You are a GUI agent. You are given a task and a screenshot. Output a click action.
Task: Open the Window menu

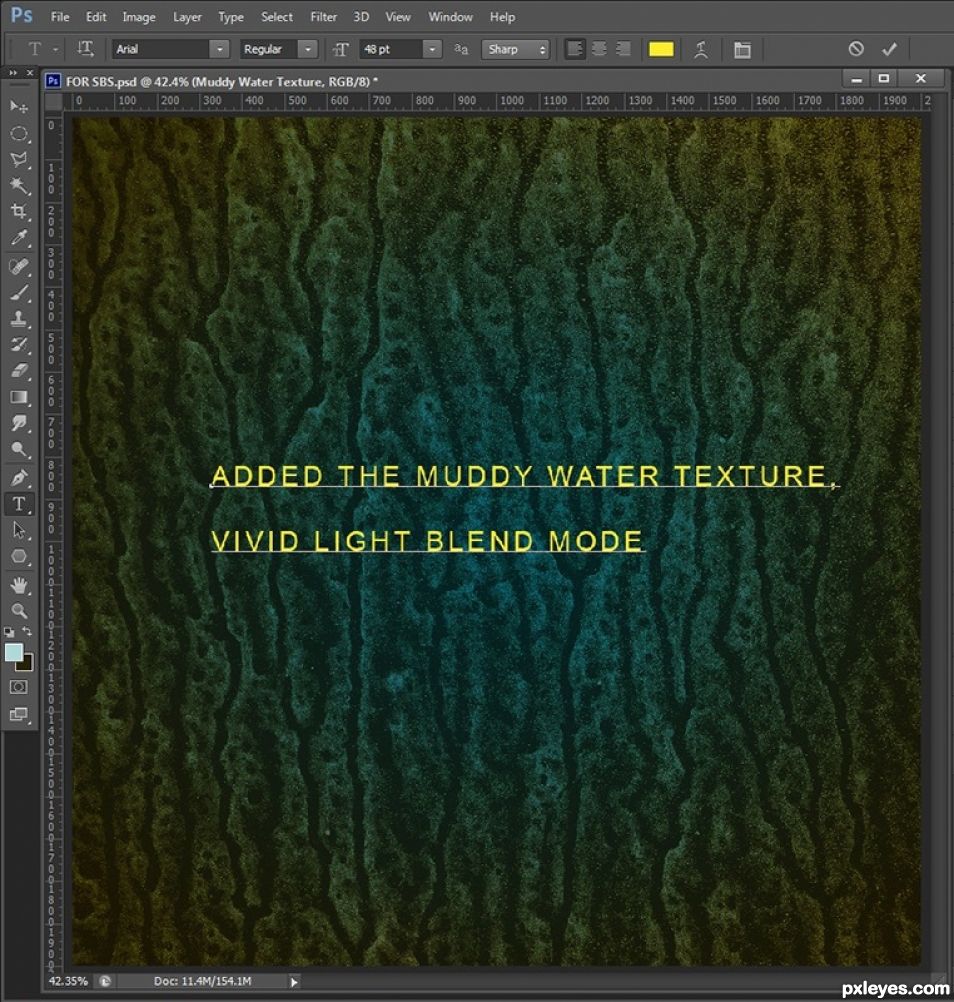point(450,17)
